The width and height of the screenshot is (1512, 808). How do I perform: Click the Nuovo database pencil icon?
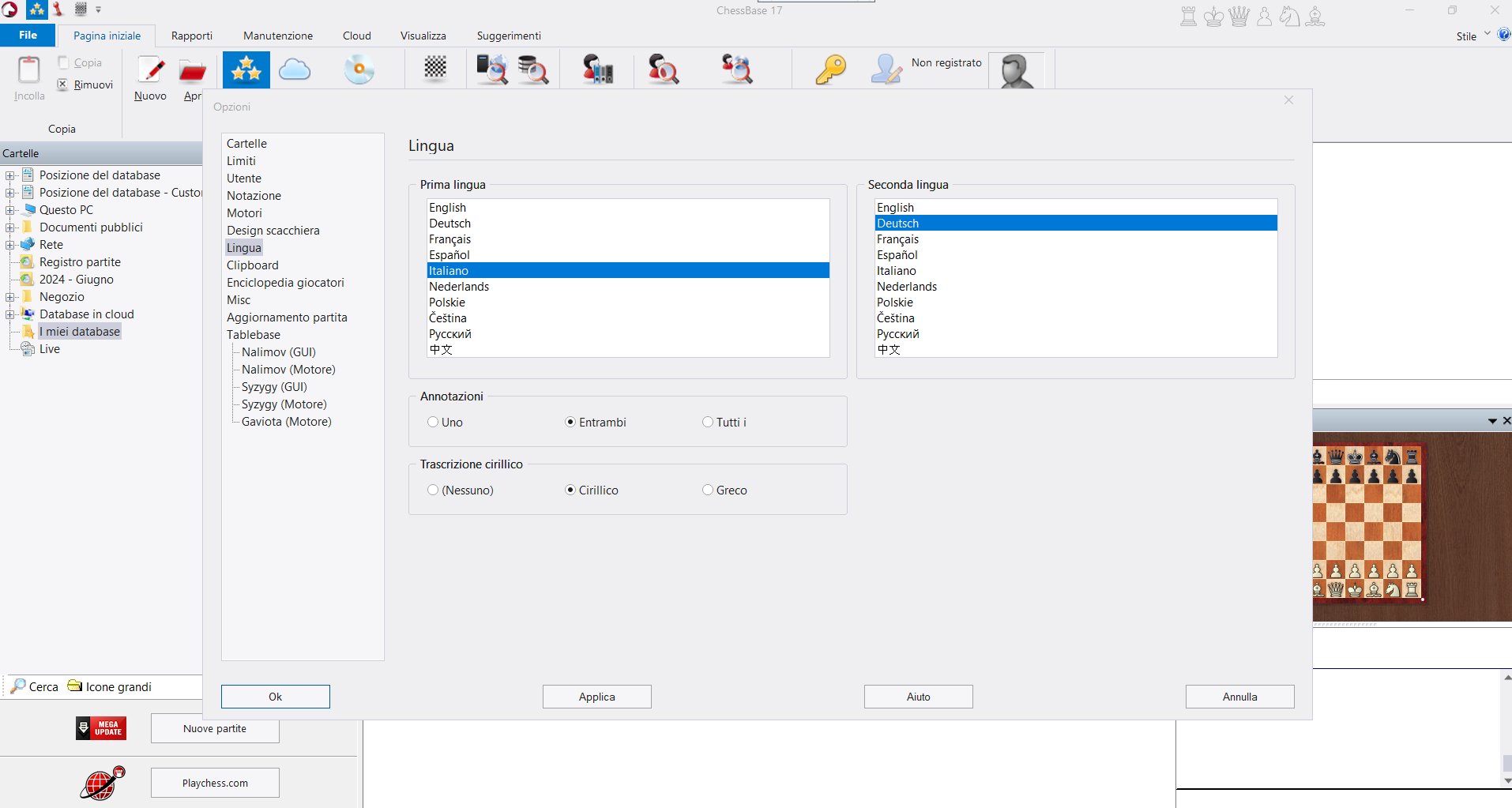151,70
